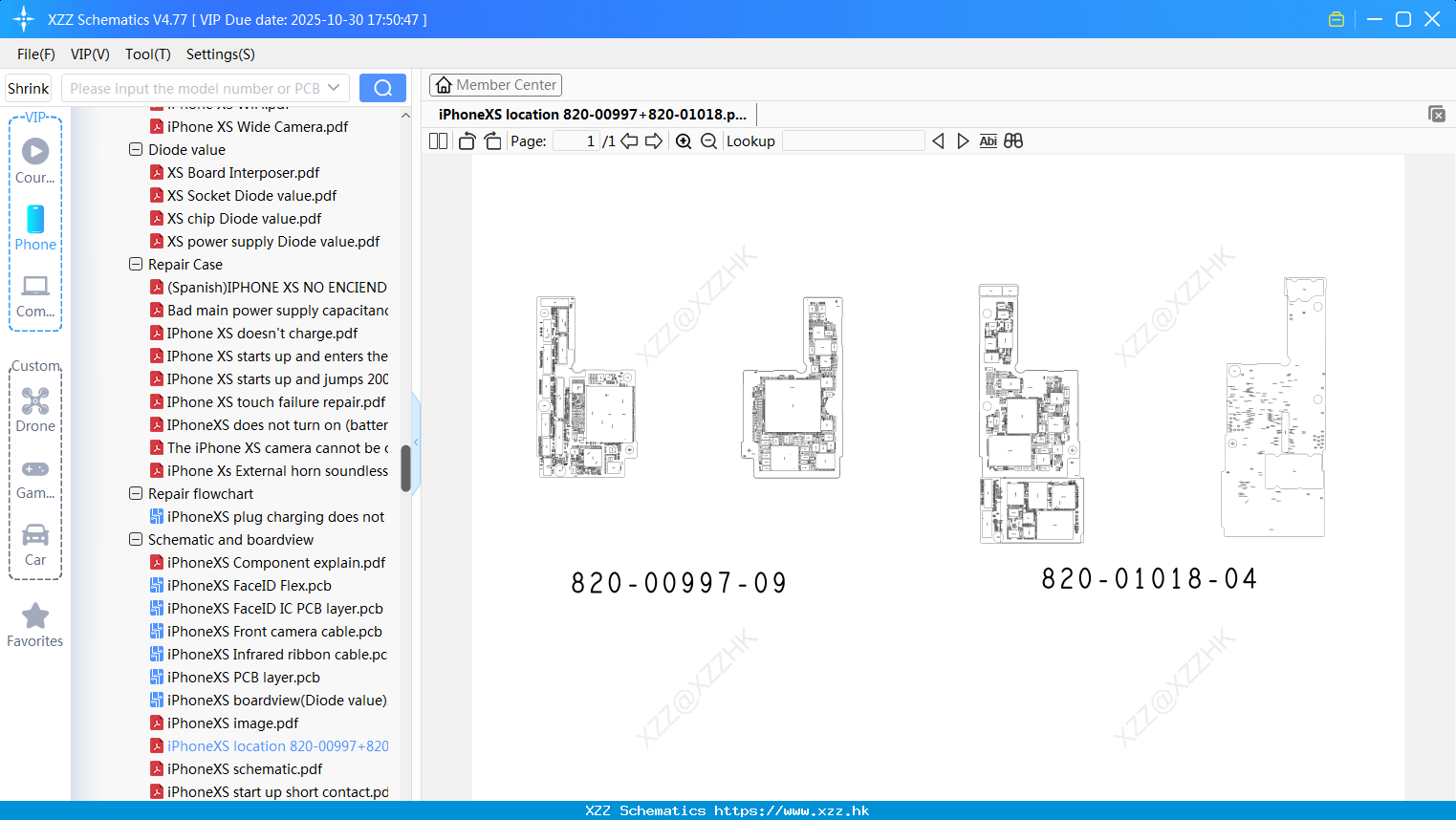Toggle the Abi match-case option

pyautogui.click(x=989, y=141)
